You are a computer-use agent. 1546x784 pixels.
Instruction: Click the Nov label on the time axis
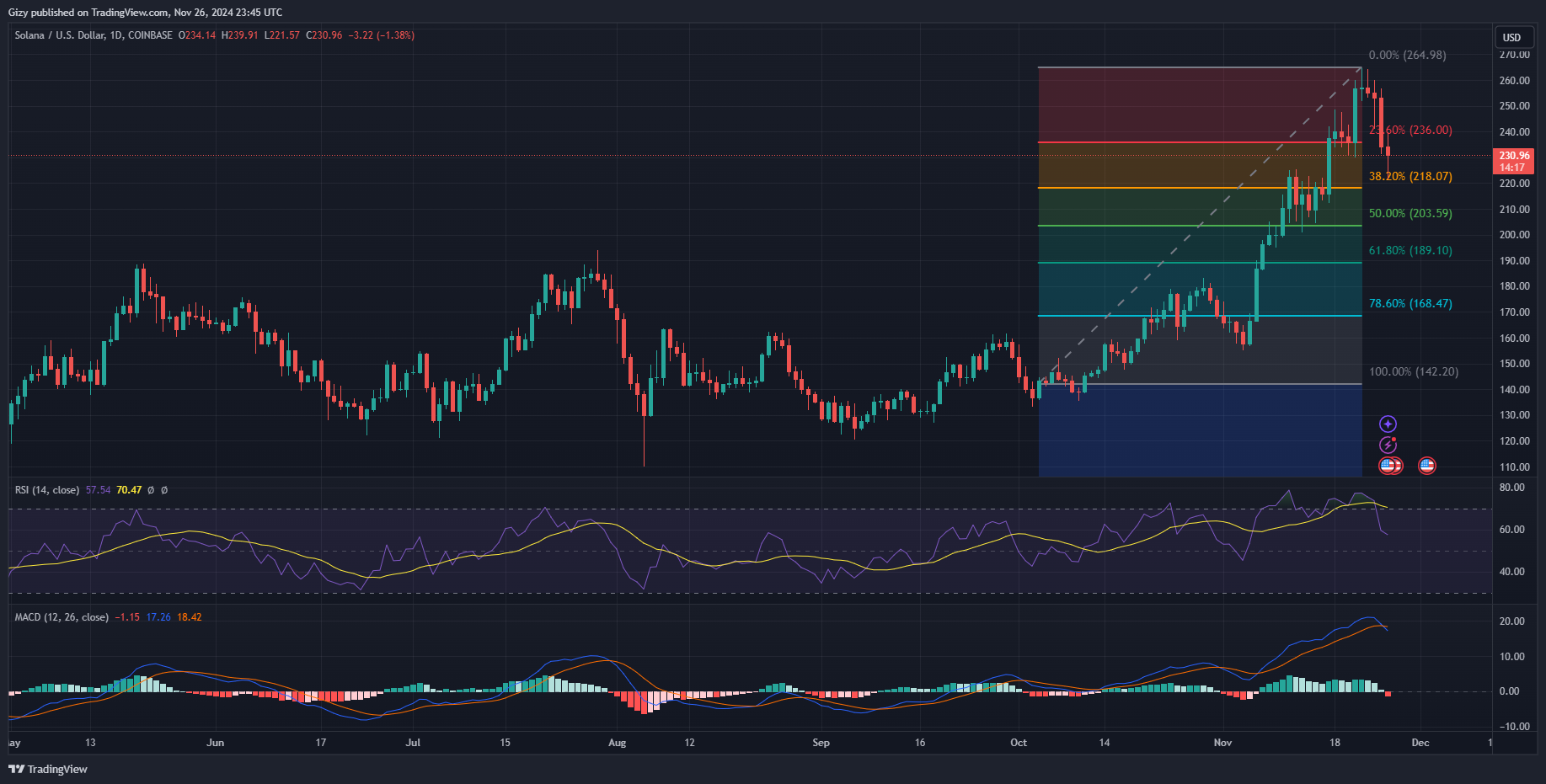pyautogui.click(x=1222, y=743)
